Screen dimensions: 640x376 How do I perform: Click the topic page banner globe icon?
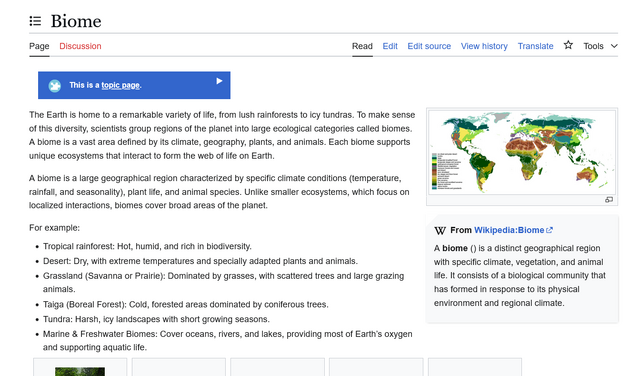tap(55, 86)
